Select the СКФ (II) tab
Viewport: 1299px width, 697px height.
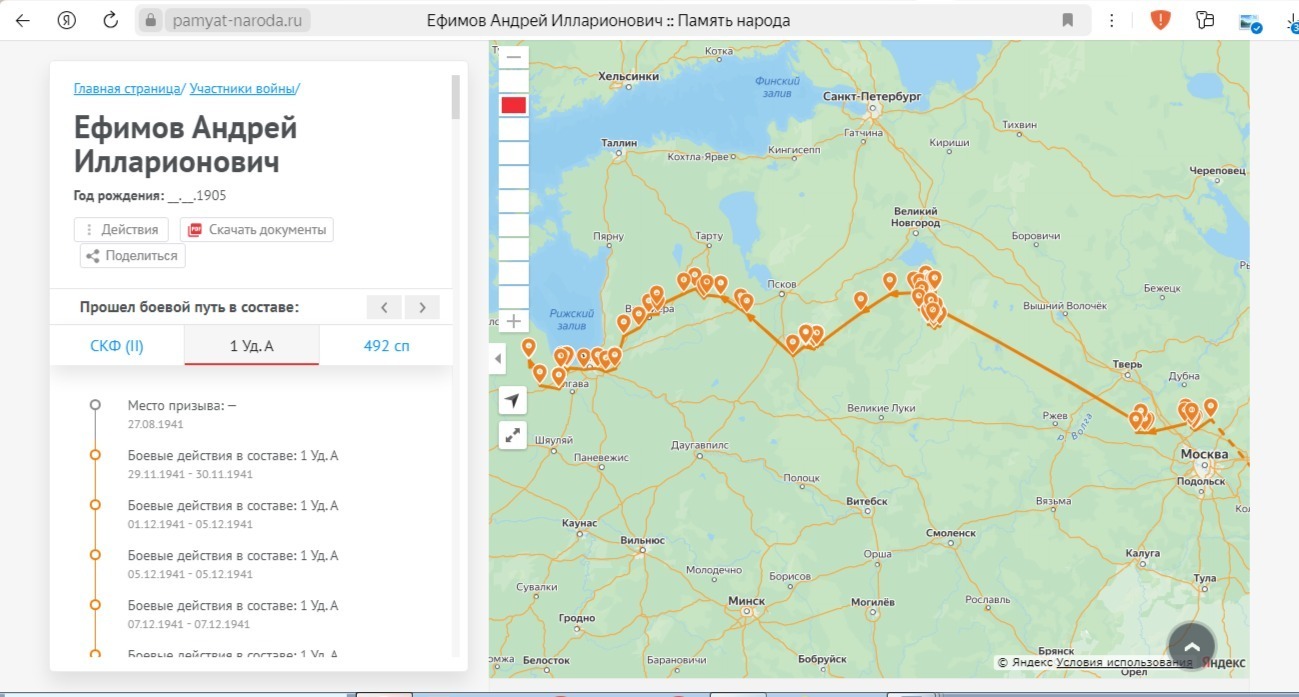(x=117, y=346)
